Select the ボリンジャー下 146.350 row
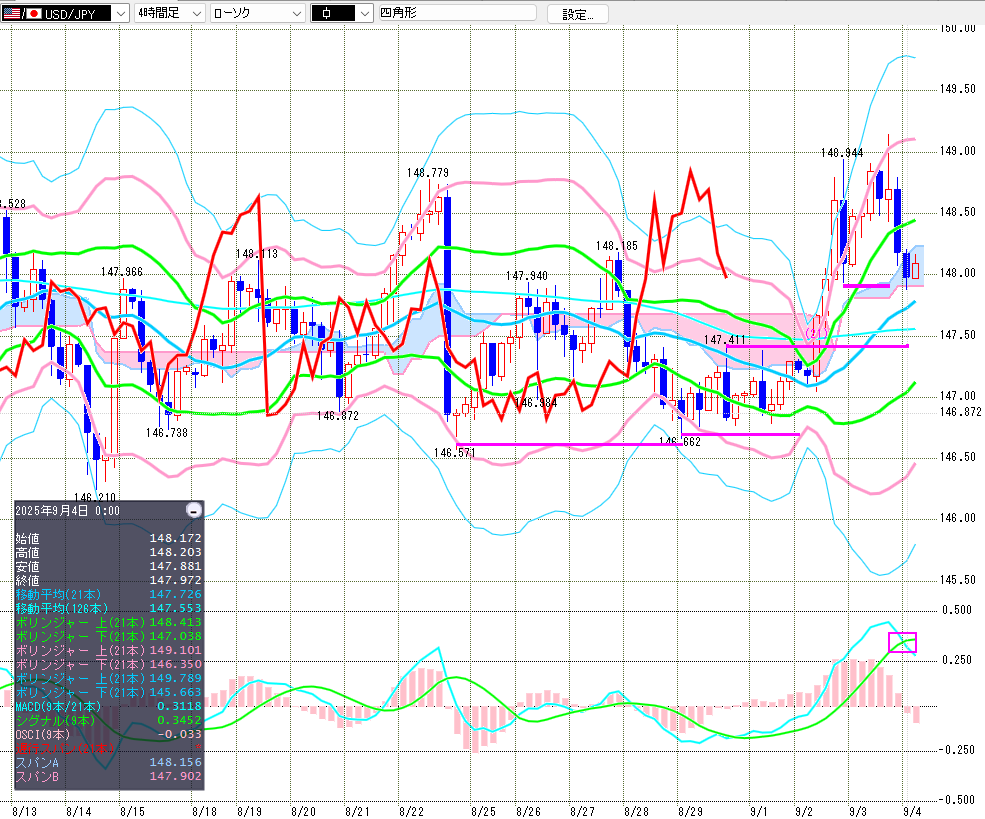This screenshot has width=985, height=819. 109,664
